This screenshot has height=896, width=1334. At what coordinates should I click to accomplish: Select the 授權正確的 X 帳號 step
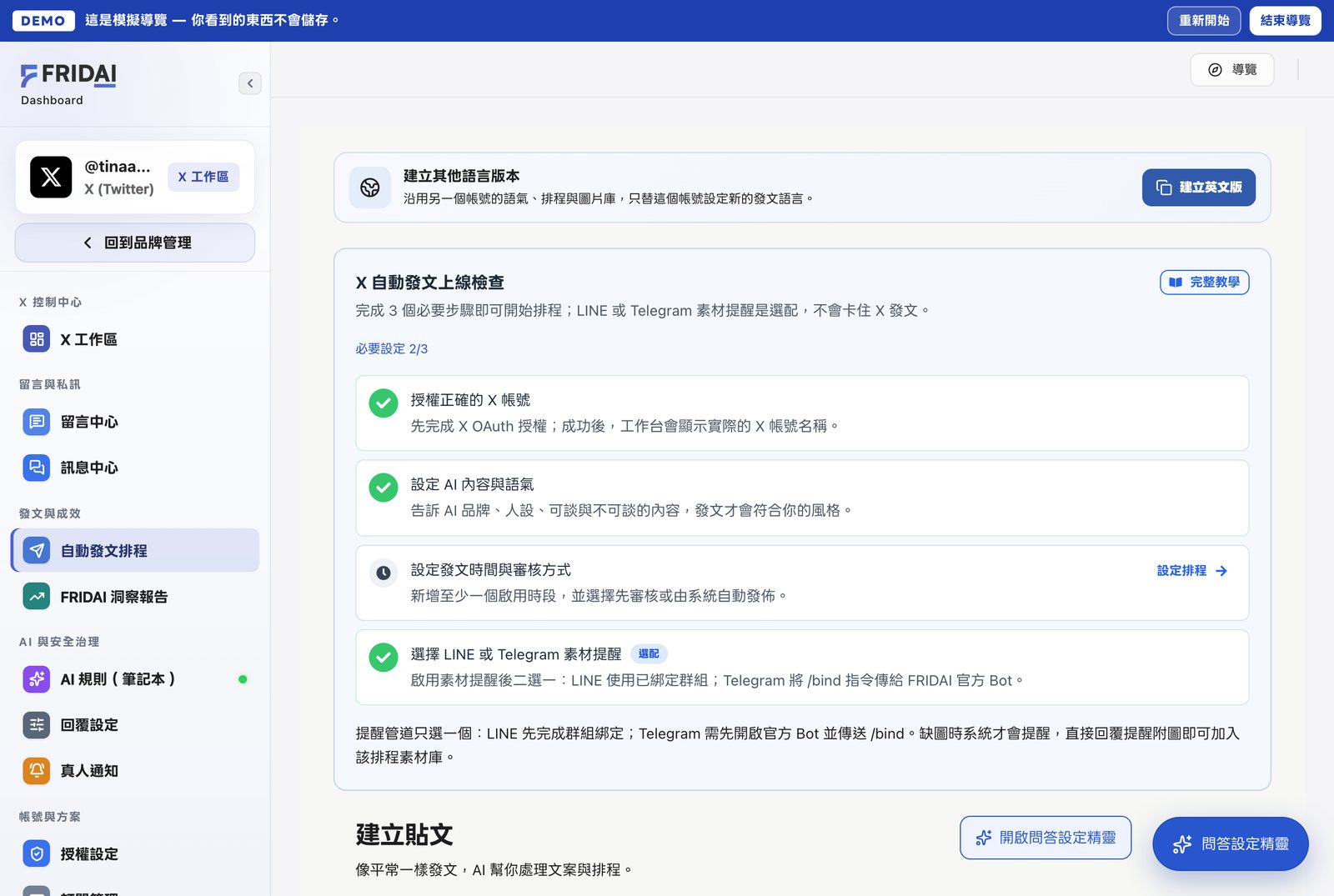(x=802, y=413)
